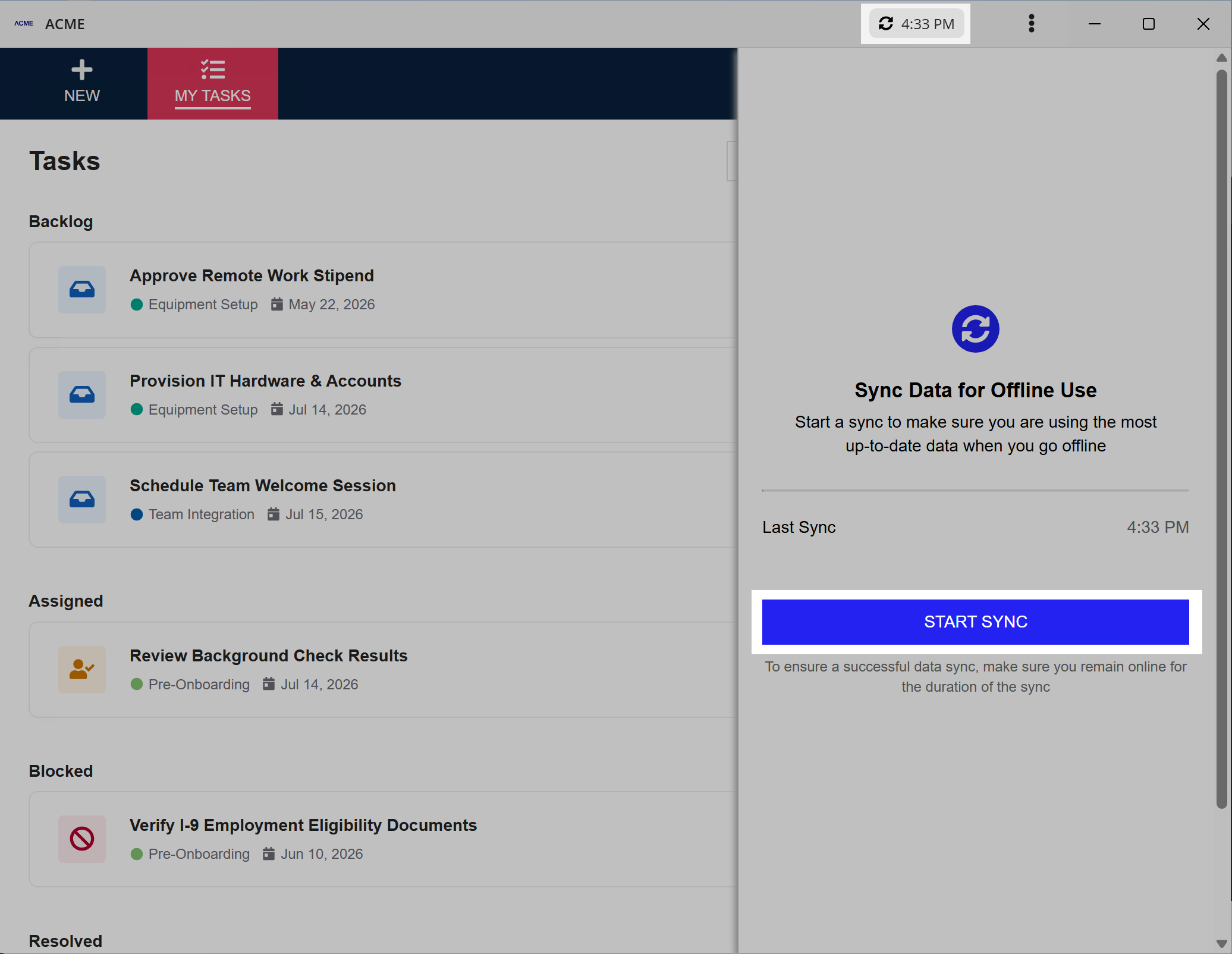Click the Resolved section heading
Image resolution: width=1232 pixels, height=954 pixels.
pos(65,942)
